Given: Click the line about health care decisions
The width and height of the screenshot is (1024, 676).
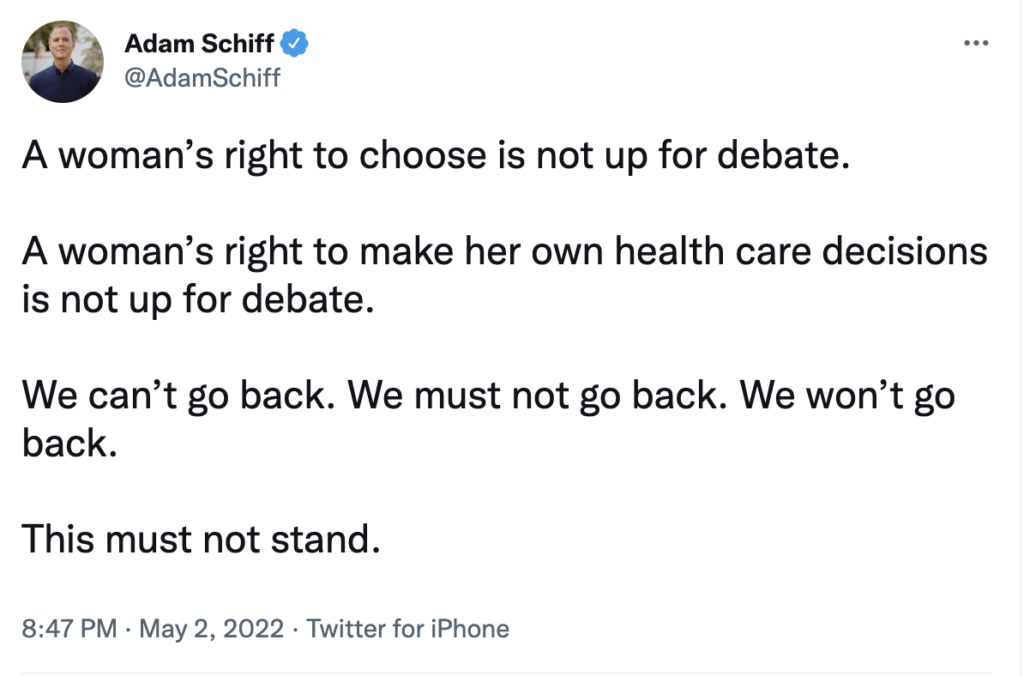Looking at the screenshot, I should (505, 252).
